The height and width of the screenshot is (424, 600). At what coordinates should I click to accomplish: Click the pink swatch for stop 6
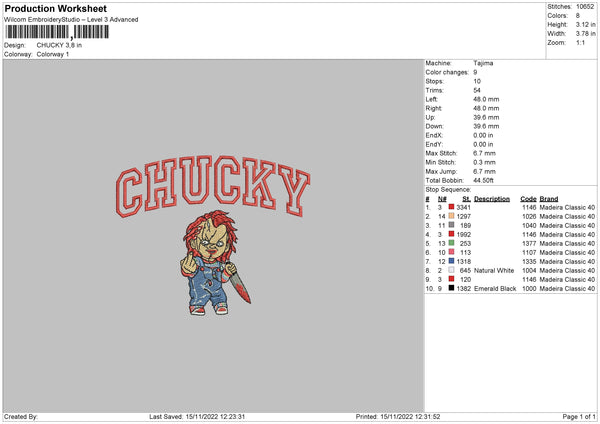tap(452, 252)
